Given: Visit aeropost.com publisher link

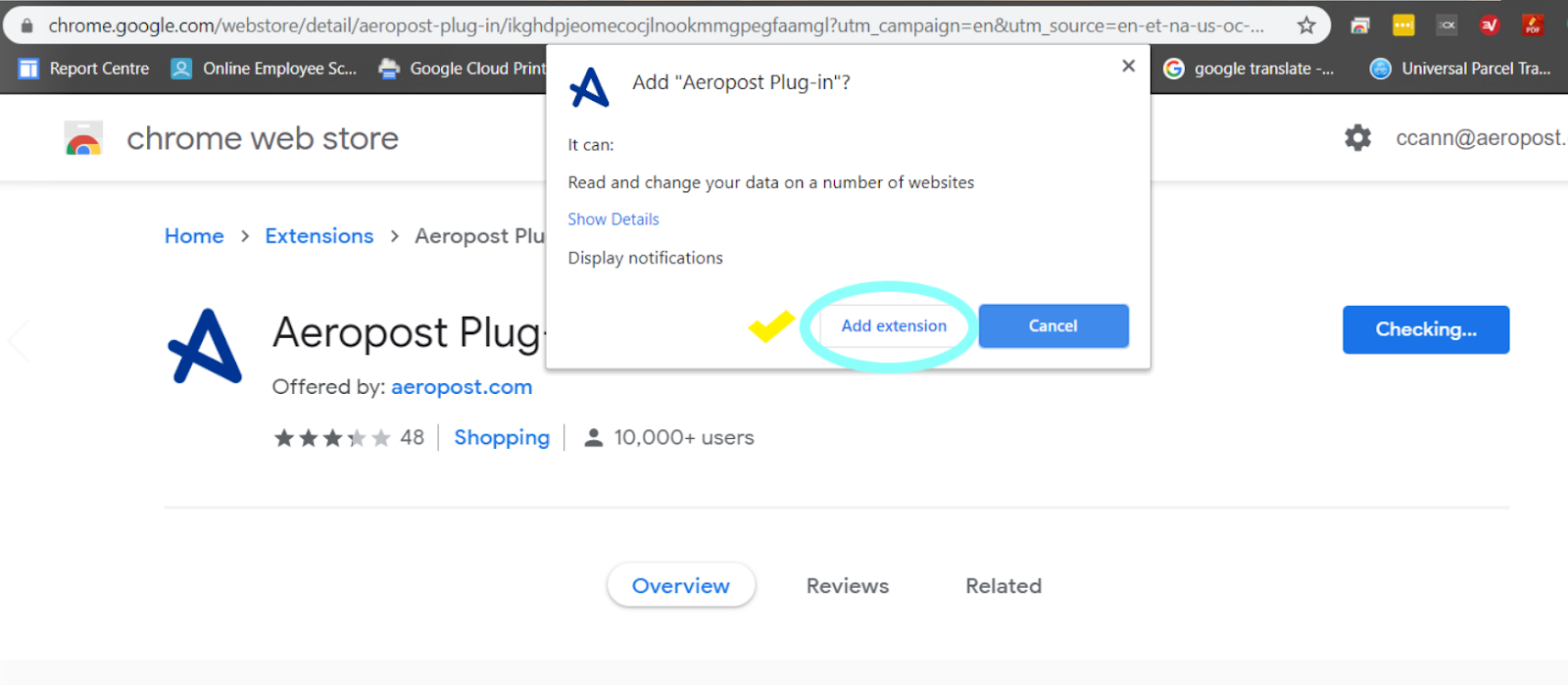Looking at the screenshot, I should 462,387.
